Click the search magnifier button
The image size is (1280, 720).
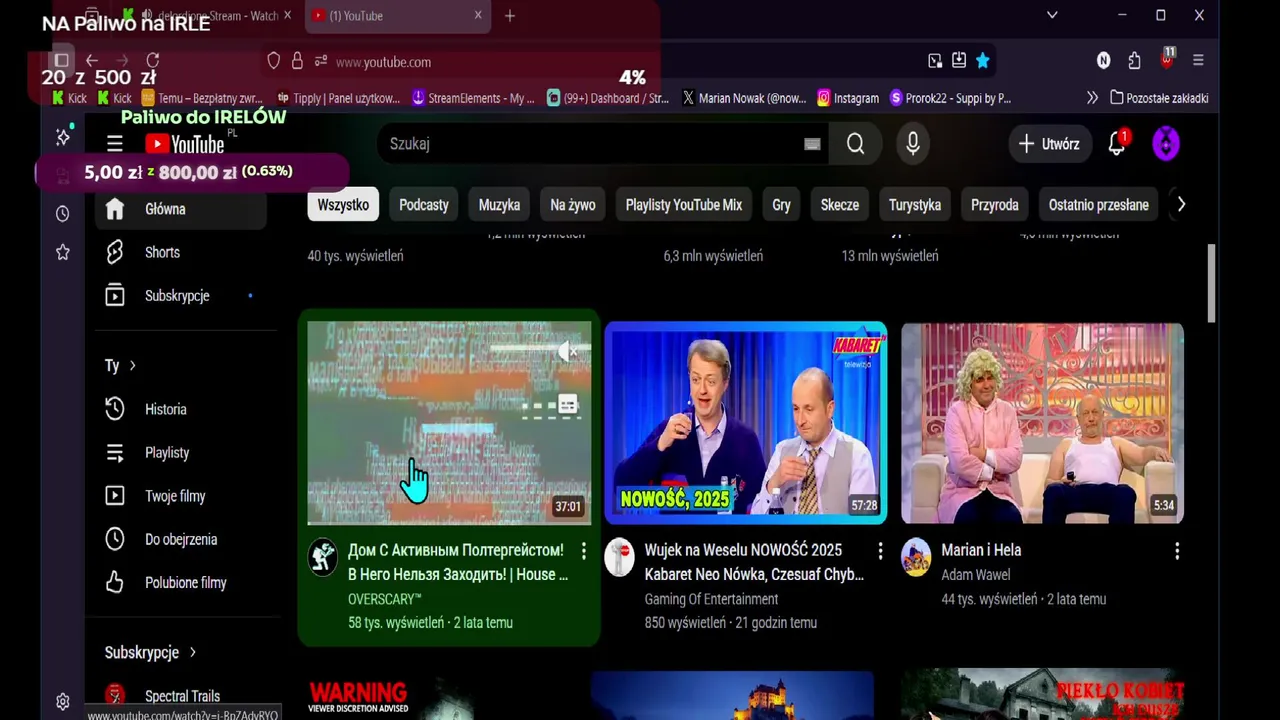(855, 144)
